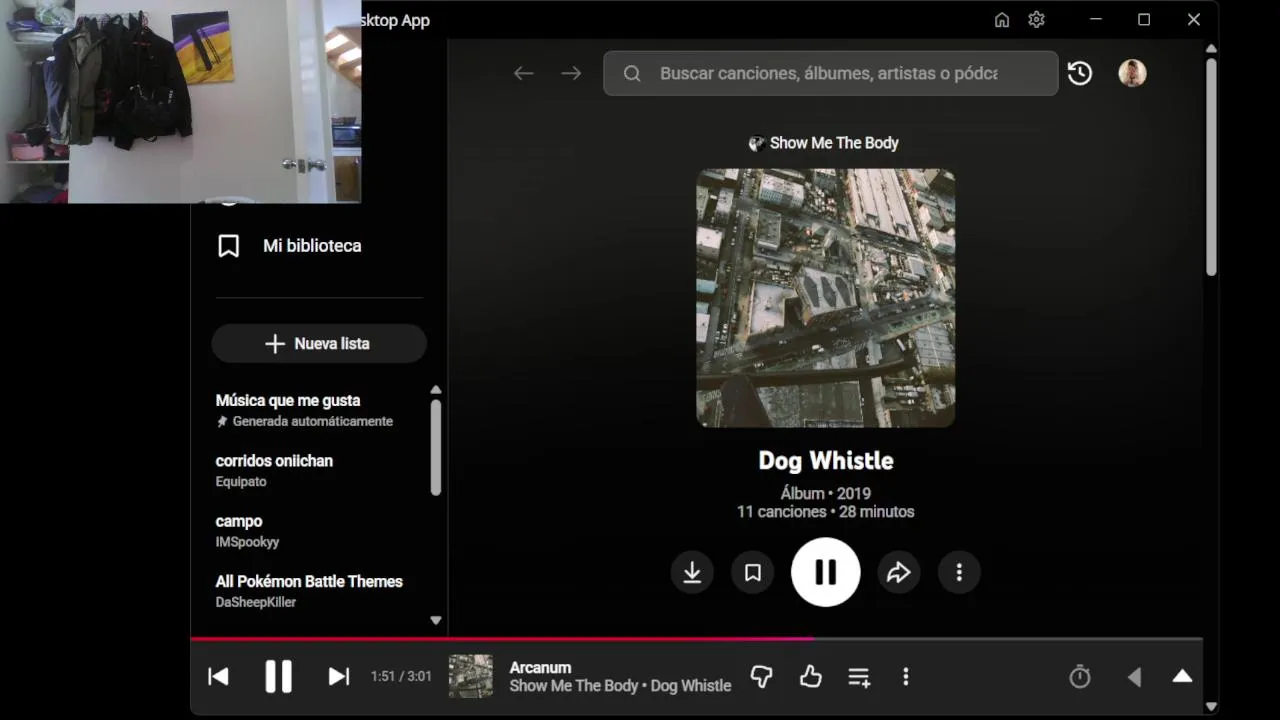Open listening history clock icon

click(x=1080, y=73)
